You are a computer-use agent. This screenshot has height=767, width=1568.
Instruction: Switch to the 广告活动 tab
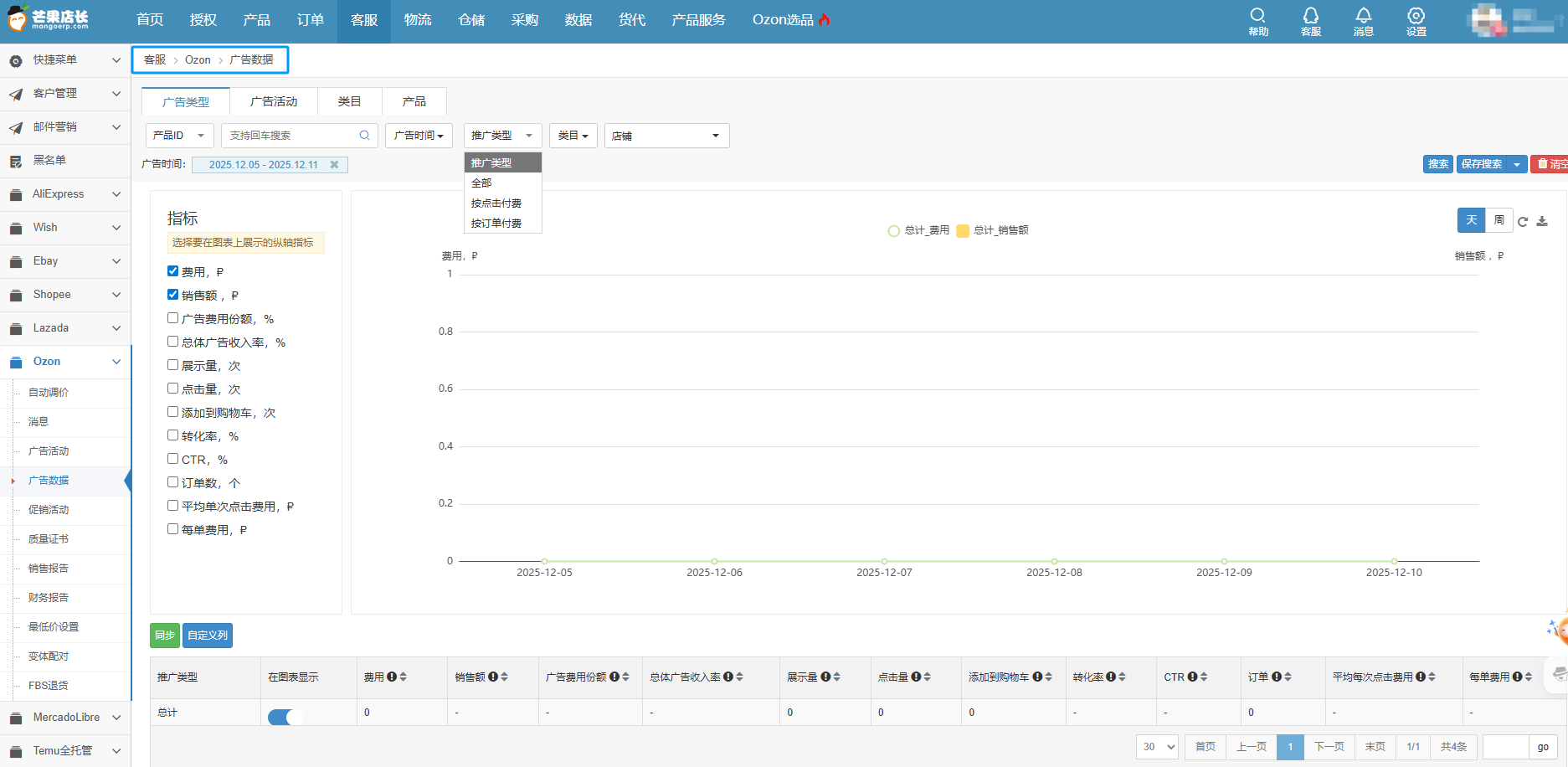274,101
